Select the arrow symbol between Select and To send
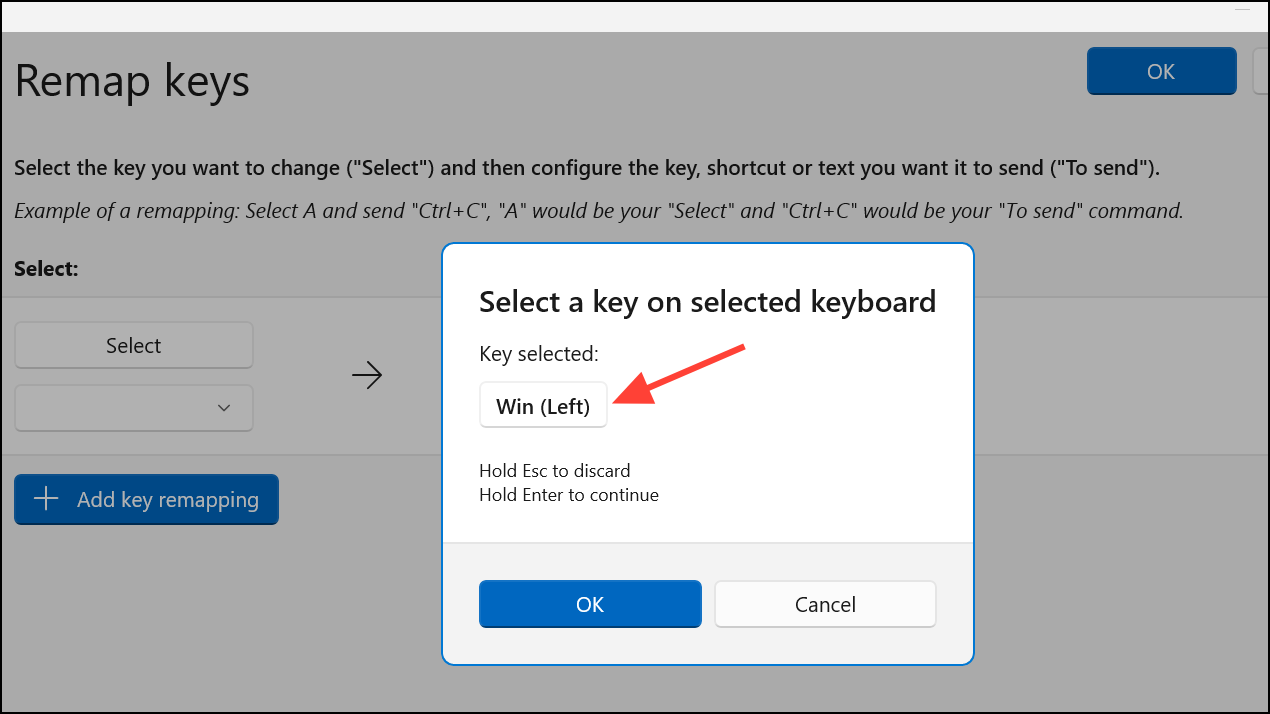The height and width of the screenshot is (714, 1270). click(367, 374)
